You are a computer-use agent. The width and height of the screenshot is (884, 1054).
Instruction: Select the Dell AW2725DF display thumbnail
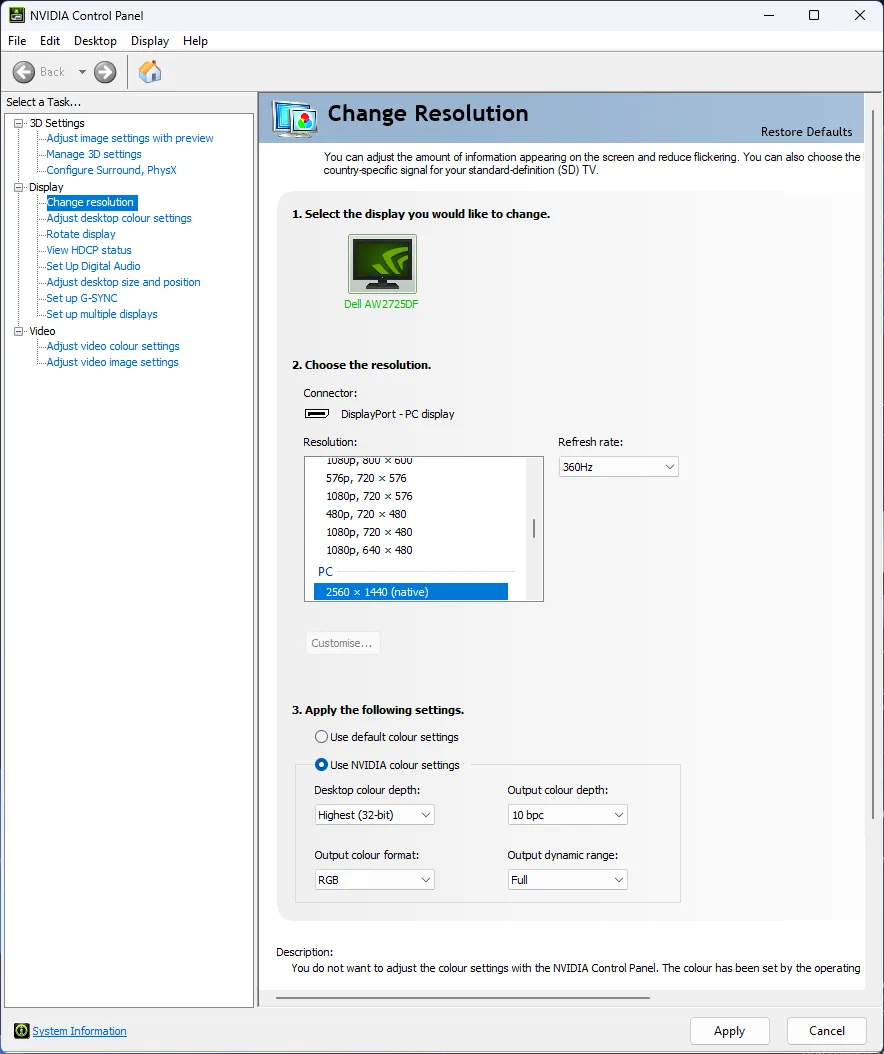click(381, 264)
